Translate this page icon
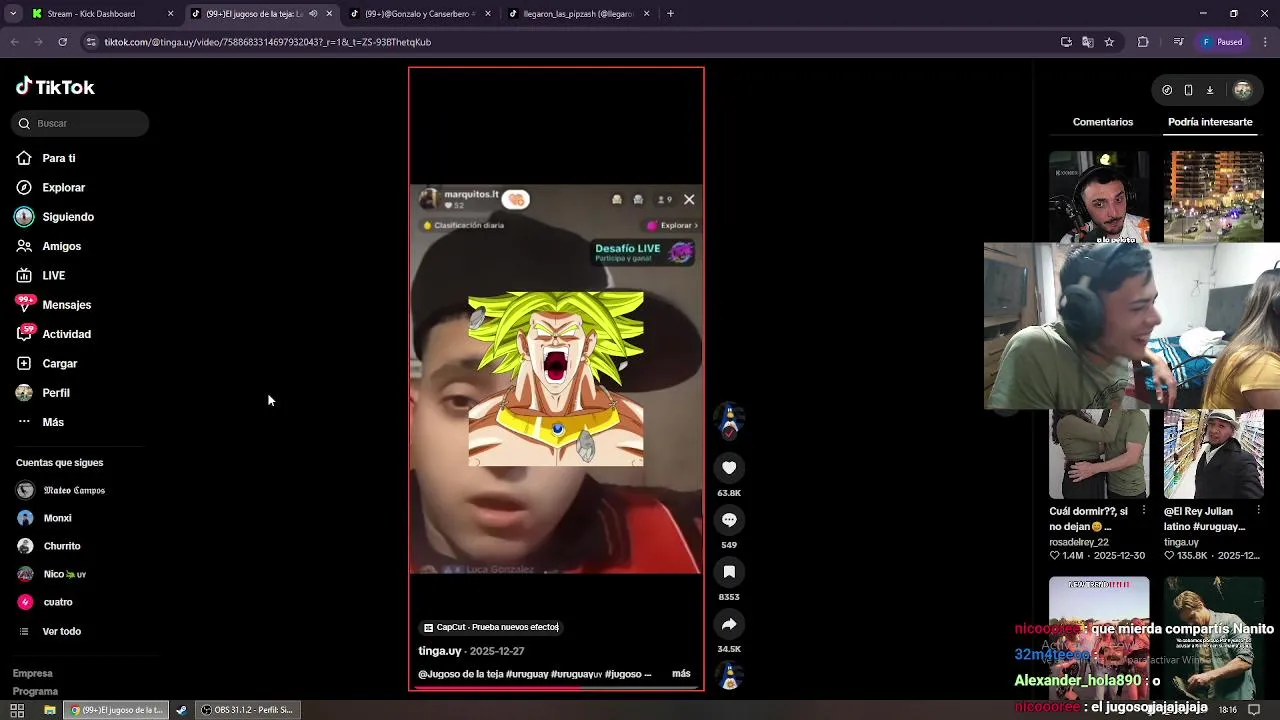 coord(1087,42)
